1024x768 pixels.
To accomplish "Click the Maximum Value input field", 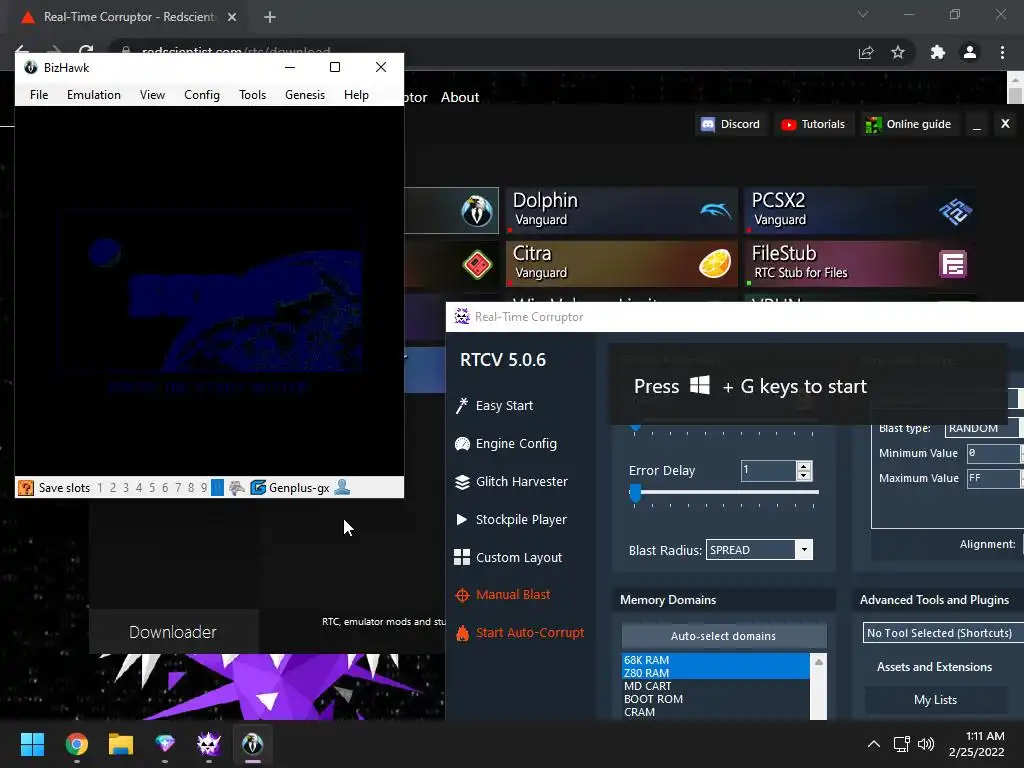I will click(993, 478).
